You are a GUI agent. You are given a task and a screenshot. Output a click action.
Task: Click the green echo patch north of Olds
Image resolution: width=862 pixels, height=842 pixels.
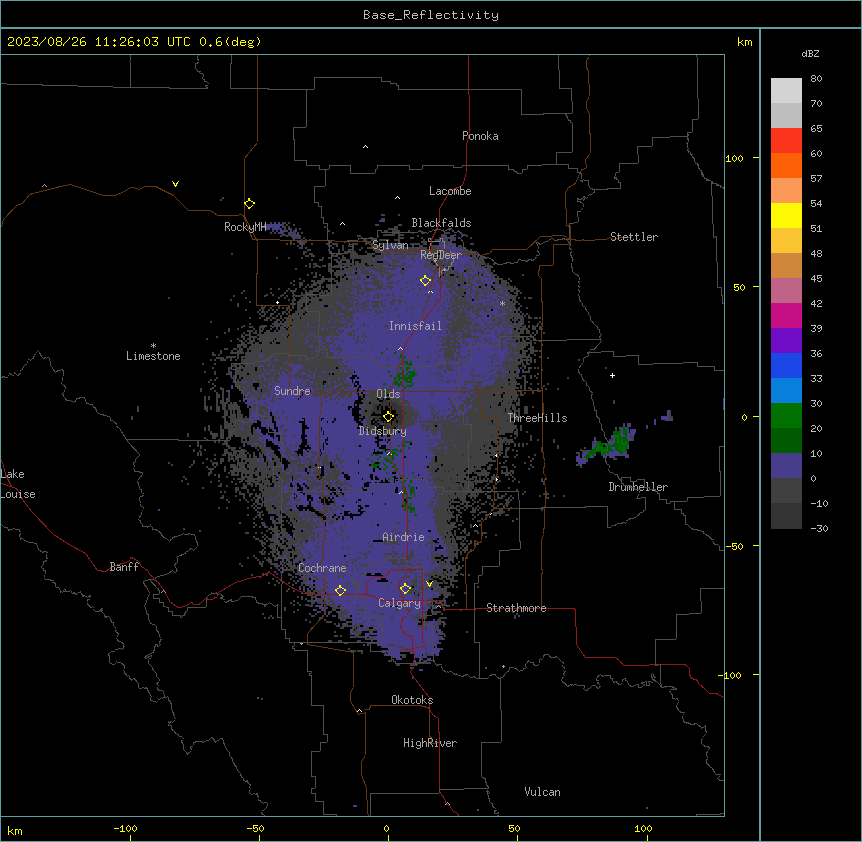405,374
